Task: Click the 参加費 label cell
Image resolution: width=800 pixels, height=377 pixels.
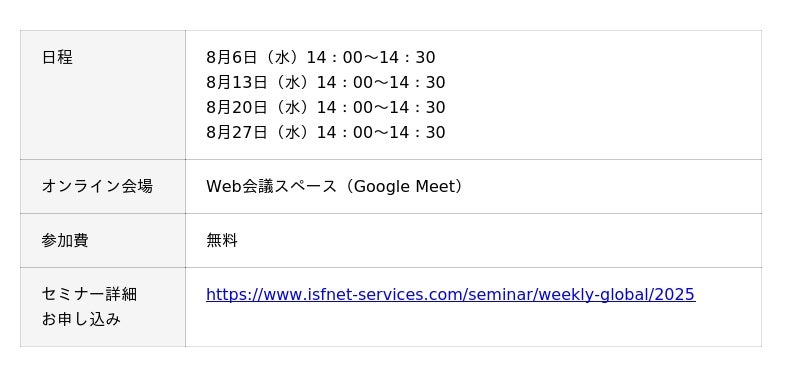Action: (x=103, y=240)
